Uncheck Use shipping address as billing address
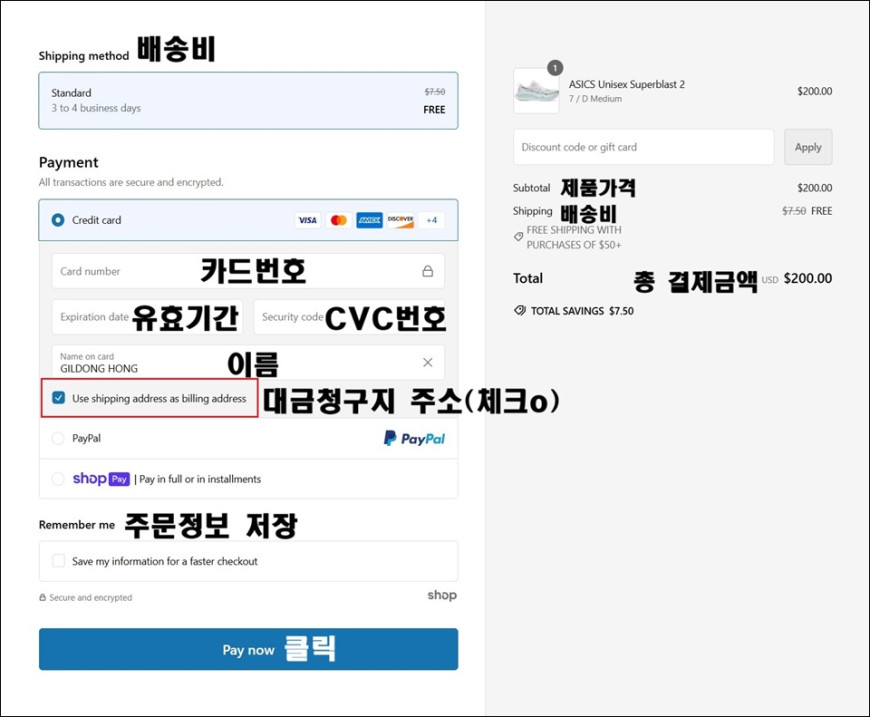 (x=58, y=398)
